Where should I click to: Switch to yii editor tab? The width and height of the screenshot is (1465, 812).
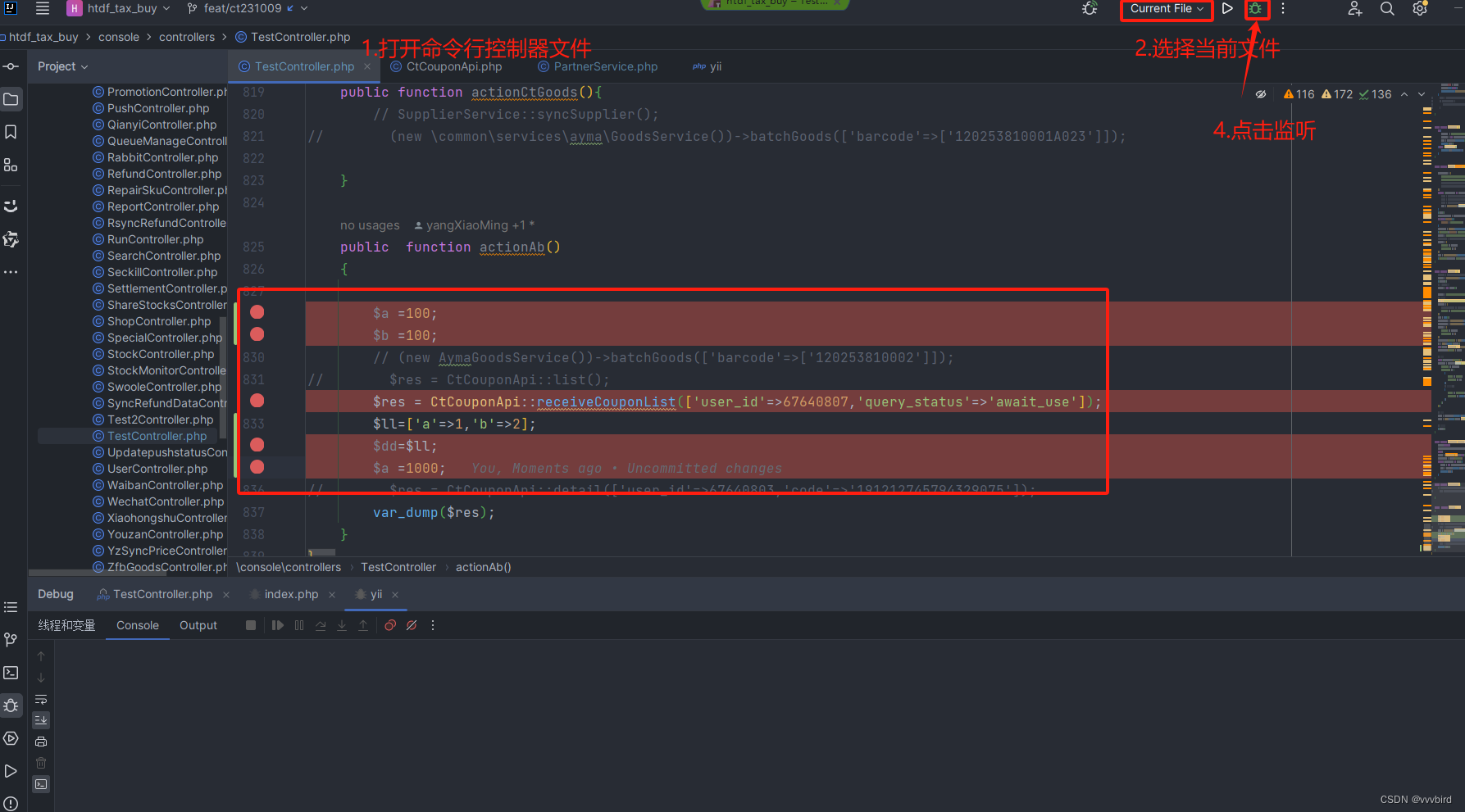(707, 66)
